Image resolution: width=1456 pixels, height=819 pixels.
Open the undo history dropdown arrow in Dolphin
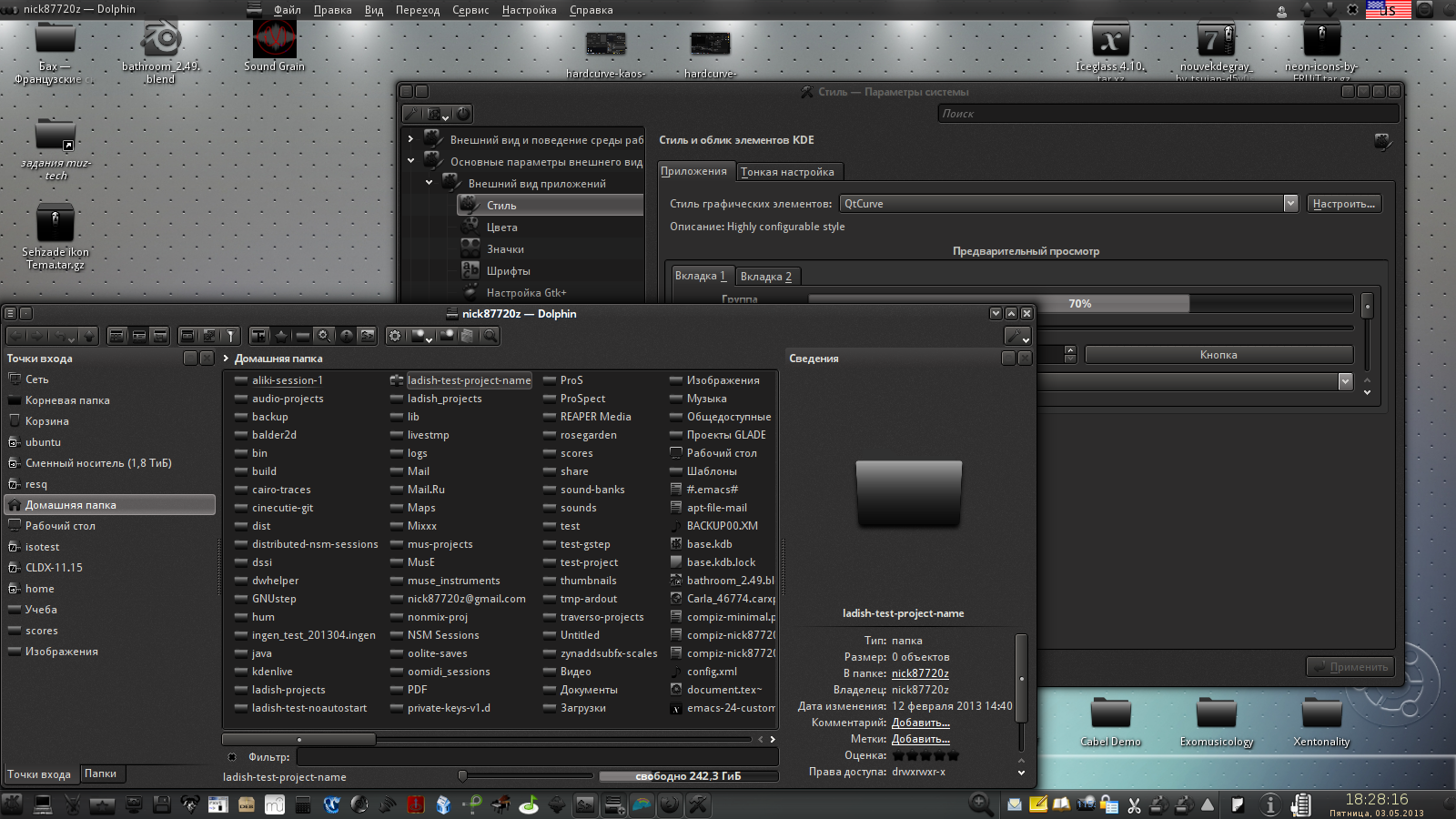(71, 339)
